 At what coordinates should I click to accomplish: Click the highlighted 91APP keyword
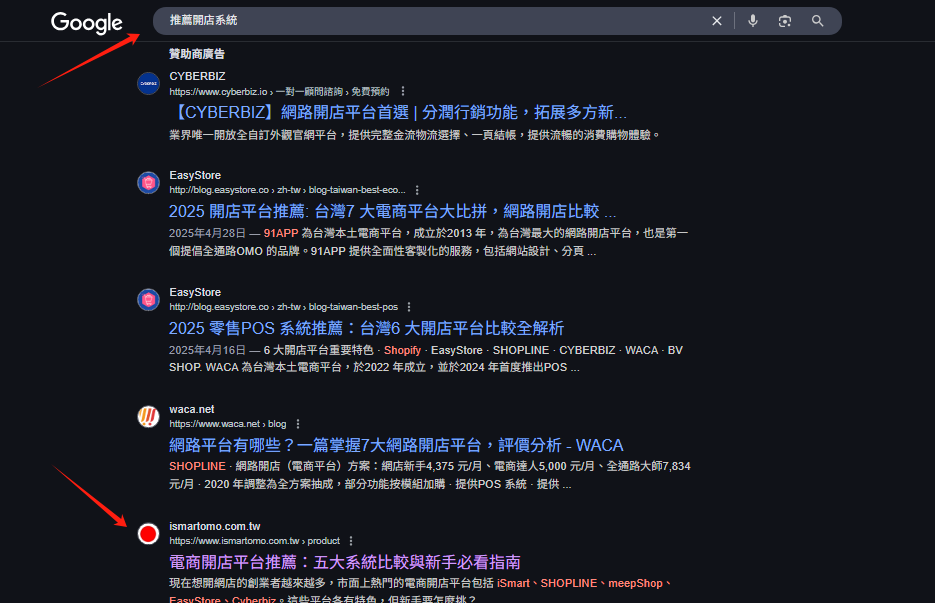pos(281,233)
